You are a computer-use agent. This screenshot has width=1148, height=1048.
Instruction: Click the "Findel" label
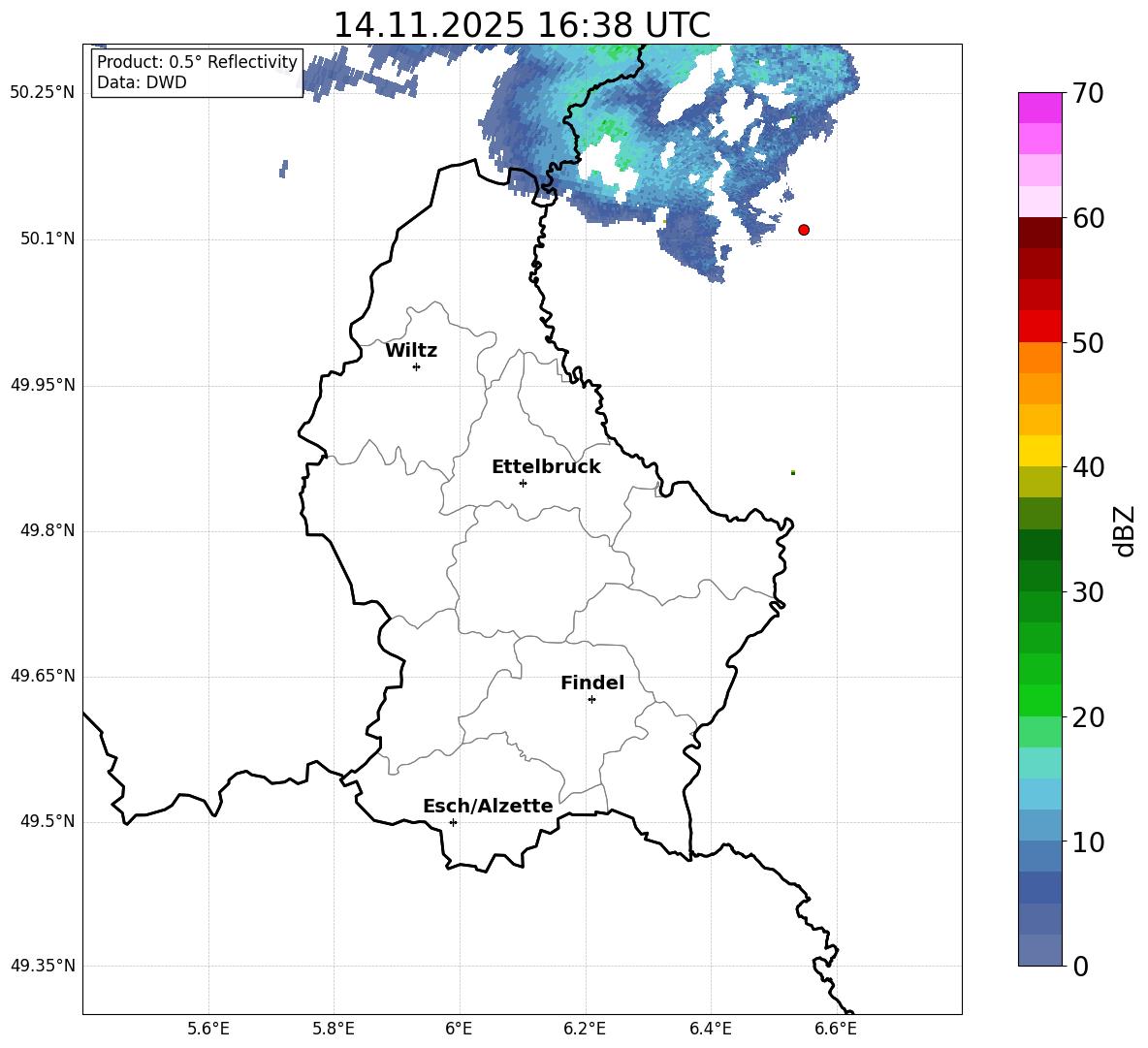(592, 683)
